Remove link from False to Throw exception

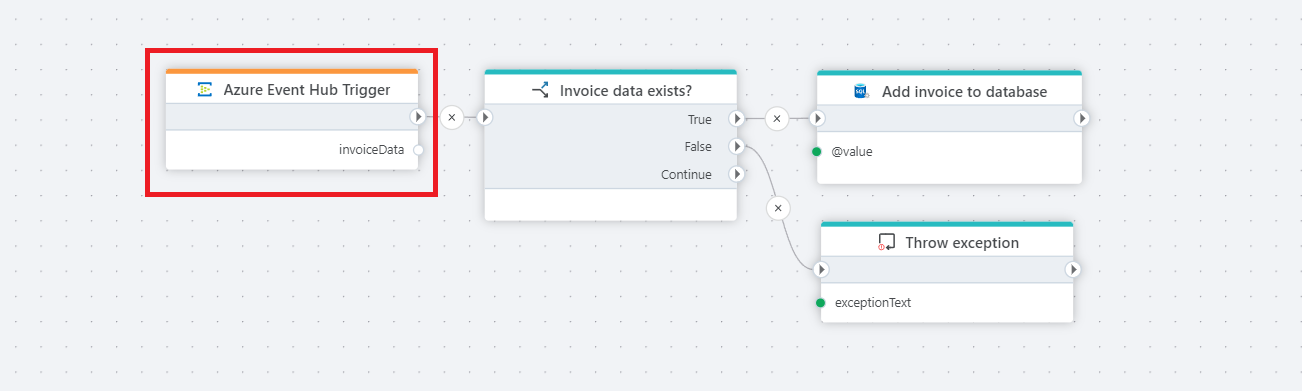click(777, 208)
